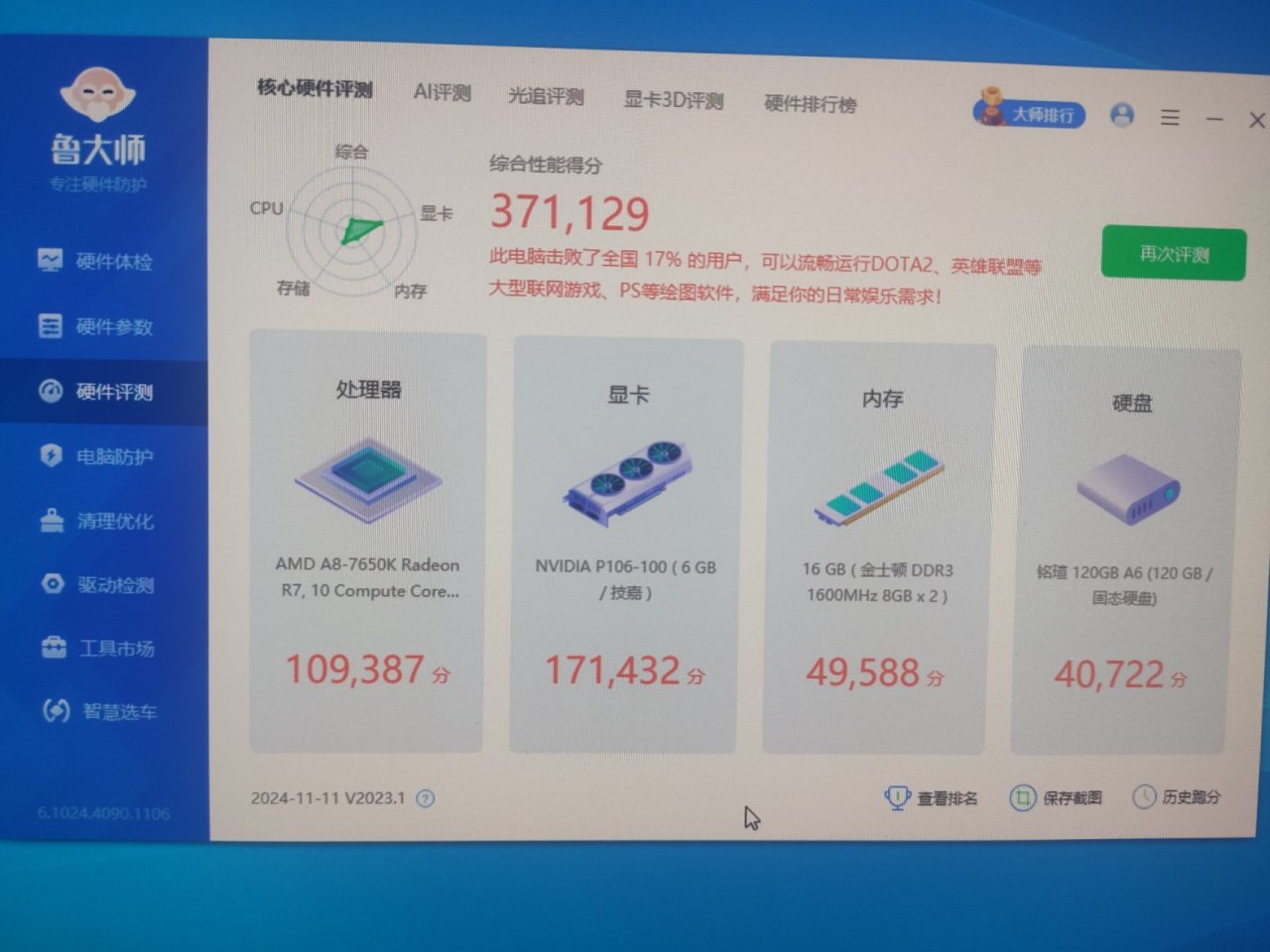Viewport: 1270px width, 952px height.
Task: Click the 保存截图 link
Action: point(1072,797)
